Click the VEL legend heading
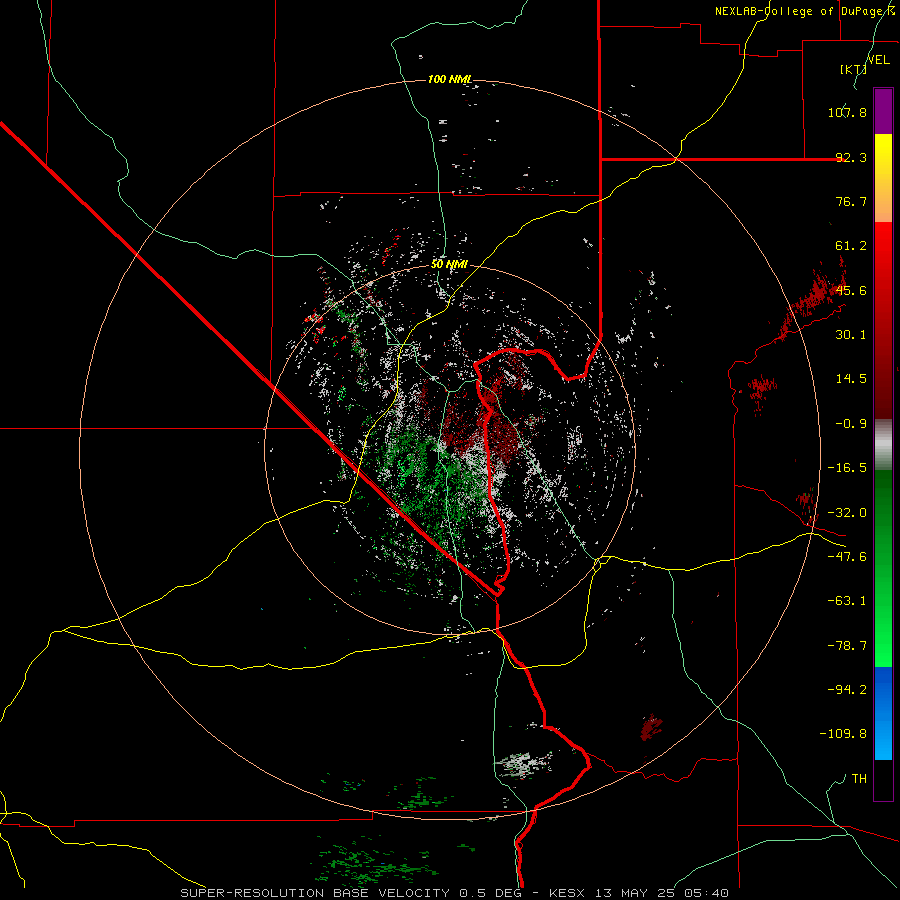Screen dimensions: 900x900 (x=878, y=60)
